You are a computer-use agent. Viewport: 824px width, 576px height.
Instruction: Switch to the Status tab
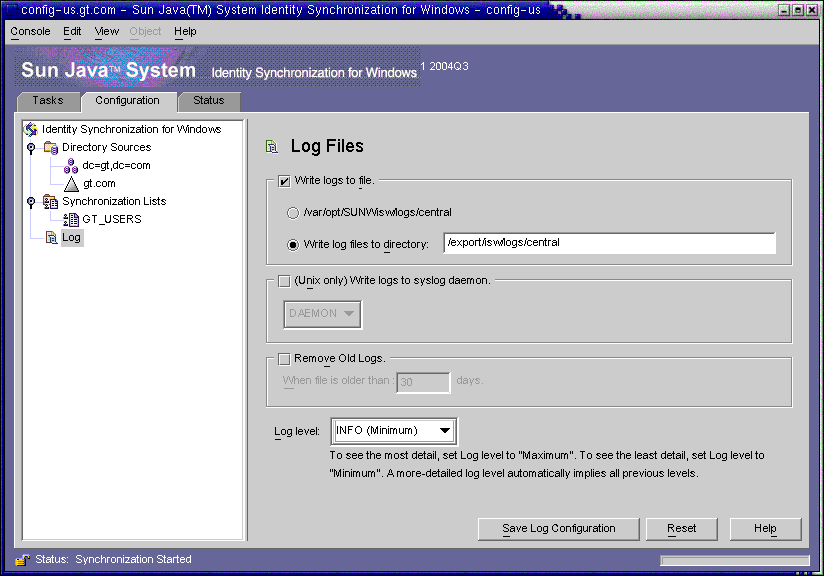(x=209, y=101)
